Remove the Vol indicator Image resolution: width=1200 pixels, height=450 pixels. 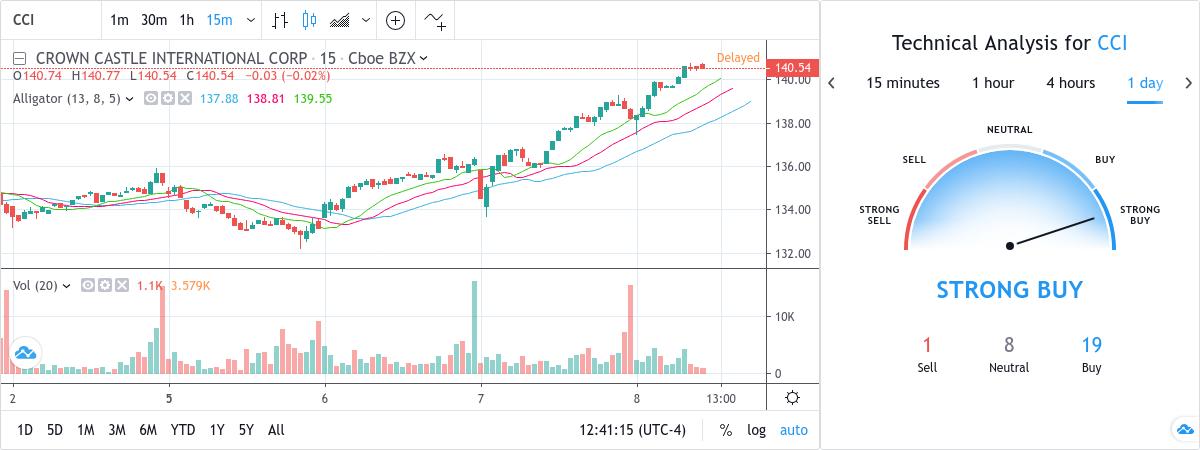[122, 285]
